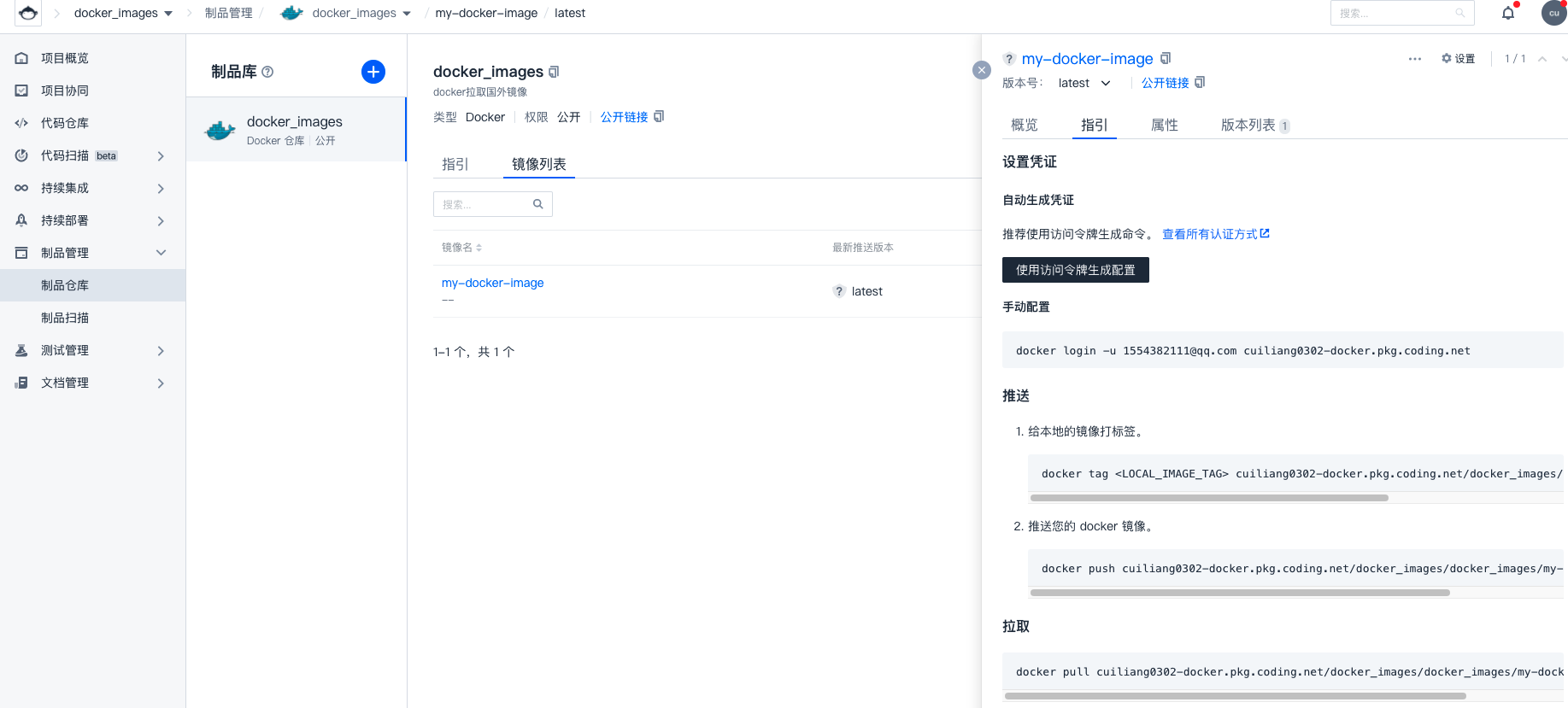This screenshot has width=1568, height=708.
Task: Click 公开链接 in the repository header
Action: pos(624,117)
